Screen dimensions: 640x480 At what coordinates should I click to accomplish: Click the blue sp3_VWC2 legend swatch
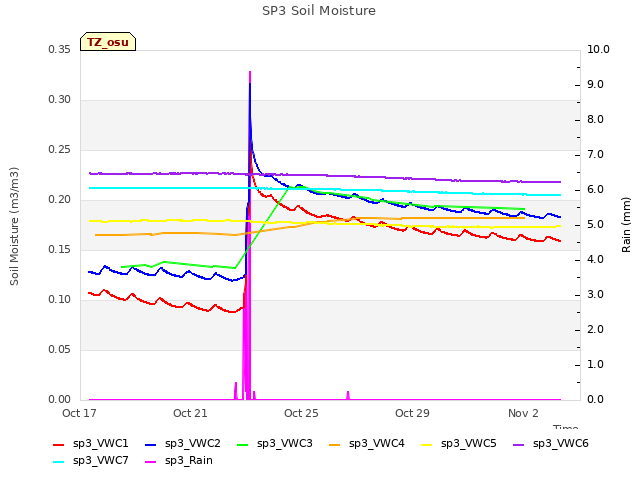coord(151,445)
